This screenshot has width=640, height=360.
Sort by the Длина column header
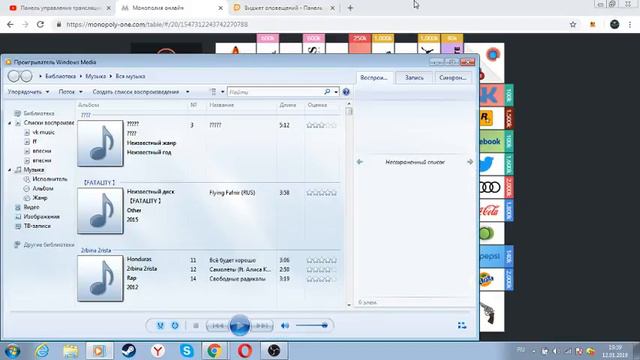click(x=288, y=105)
